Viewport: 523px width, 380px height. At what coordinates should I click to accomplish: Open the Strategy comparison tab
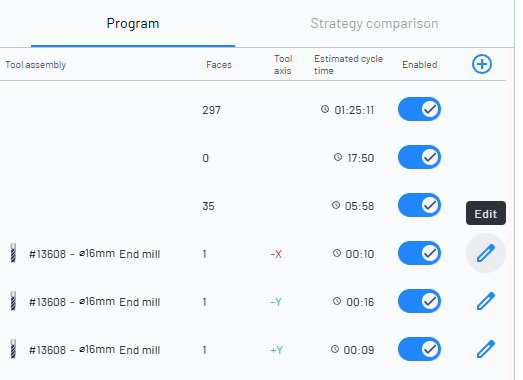[374, 24]
